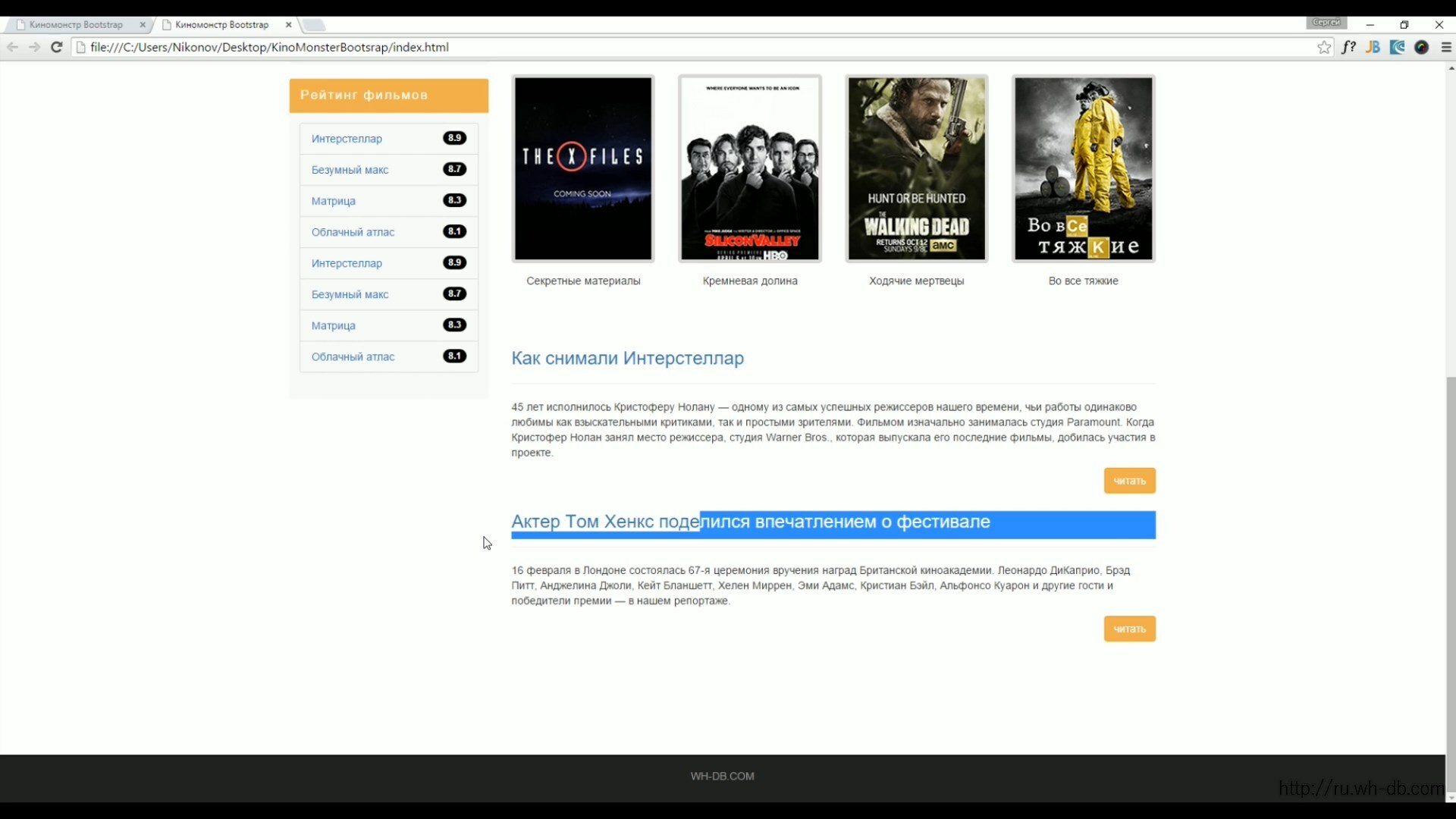Click the 8.9 badge of first Интерстеллар
The height and width of the screenshot is (819, 1456).
[454, 138]
